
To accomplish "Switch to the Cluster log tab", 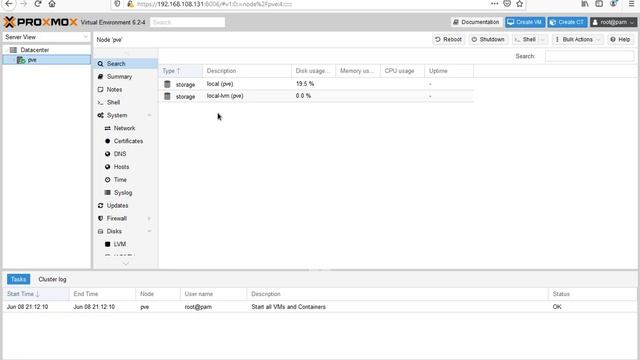I will coord(52,280).
